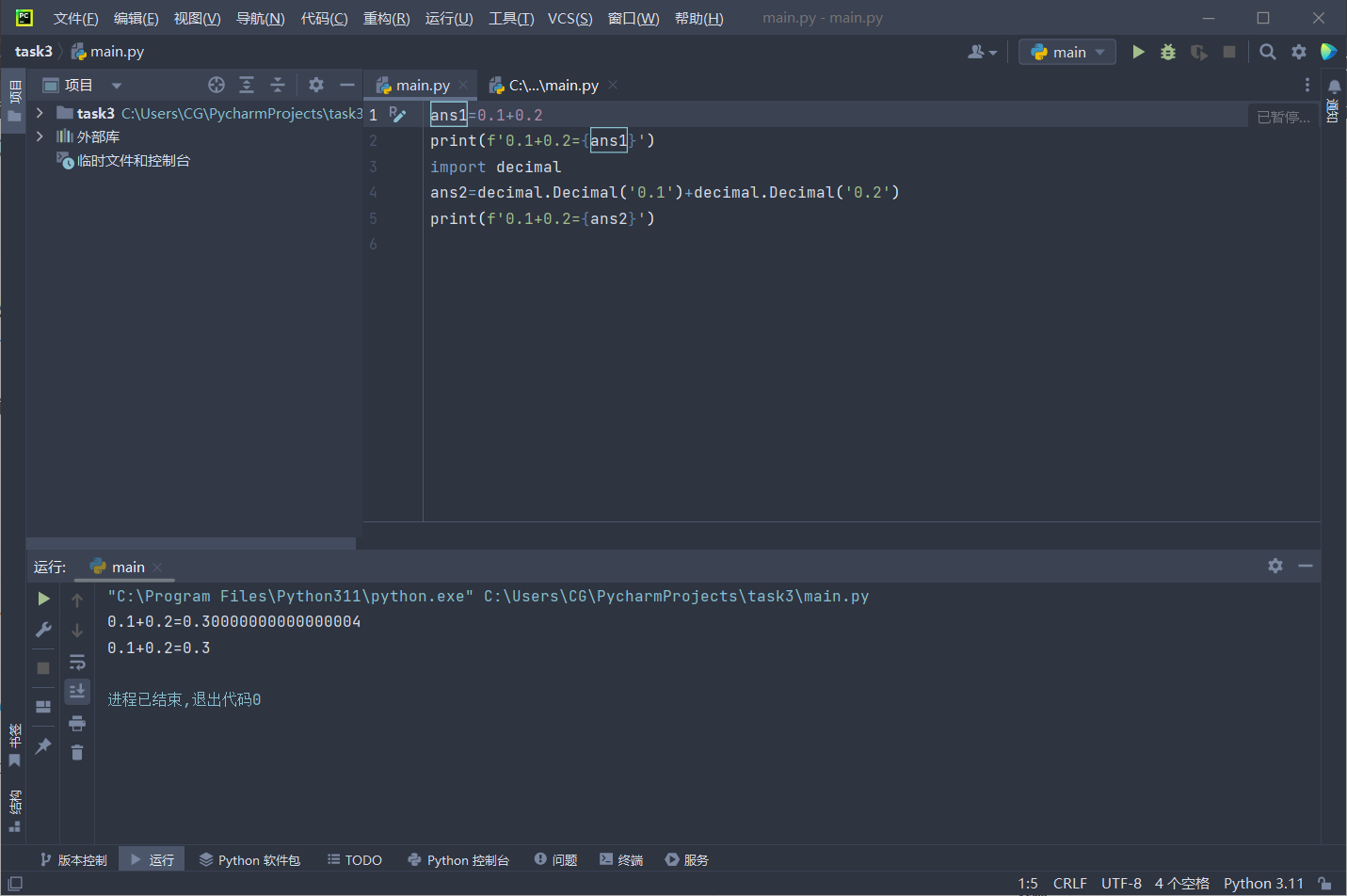This screenshot has height=896, width=1347.
Task: Run main with coverage
Action: coord(1198,52)
